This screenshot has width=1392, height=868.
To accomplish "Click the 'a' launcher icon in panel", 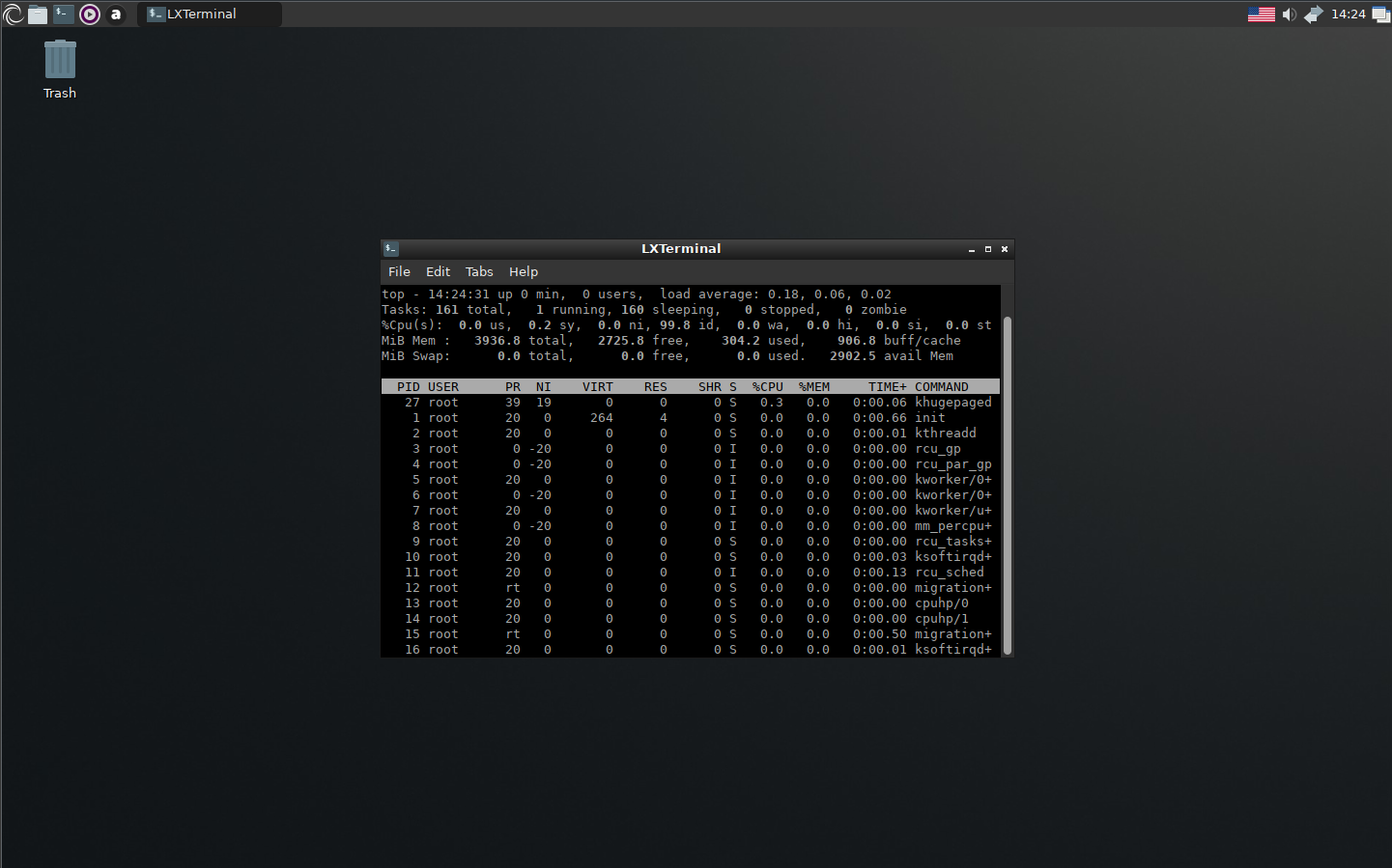I will coord(116,14).
